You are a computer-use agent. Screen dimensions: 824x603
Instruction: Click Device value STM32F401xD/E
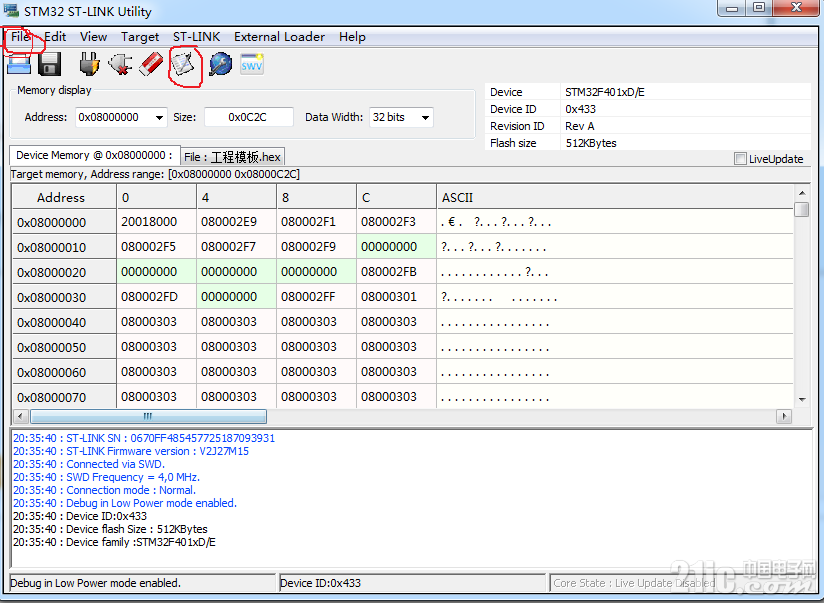pyautogui.click(x=605, y=92)
